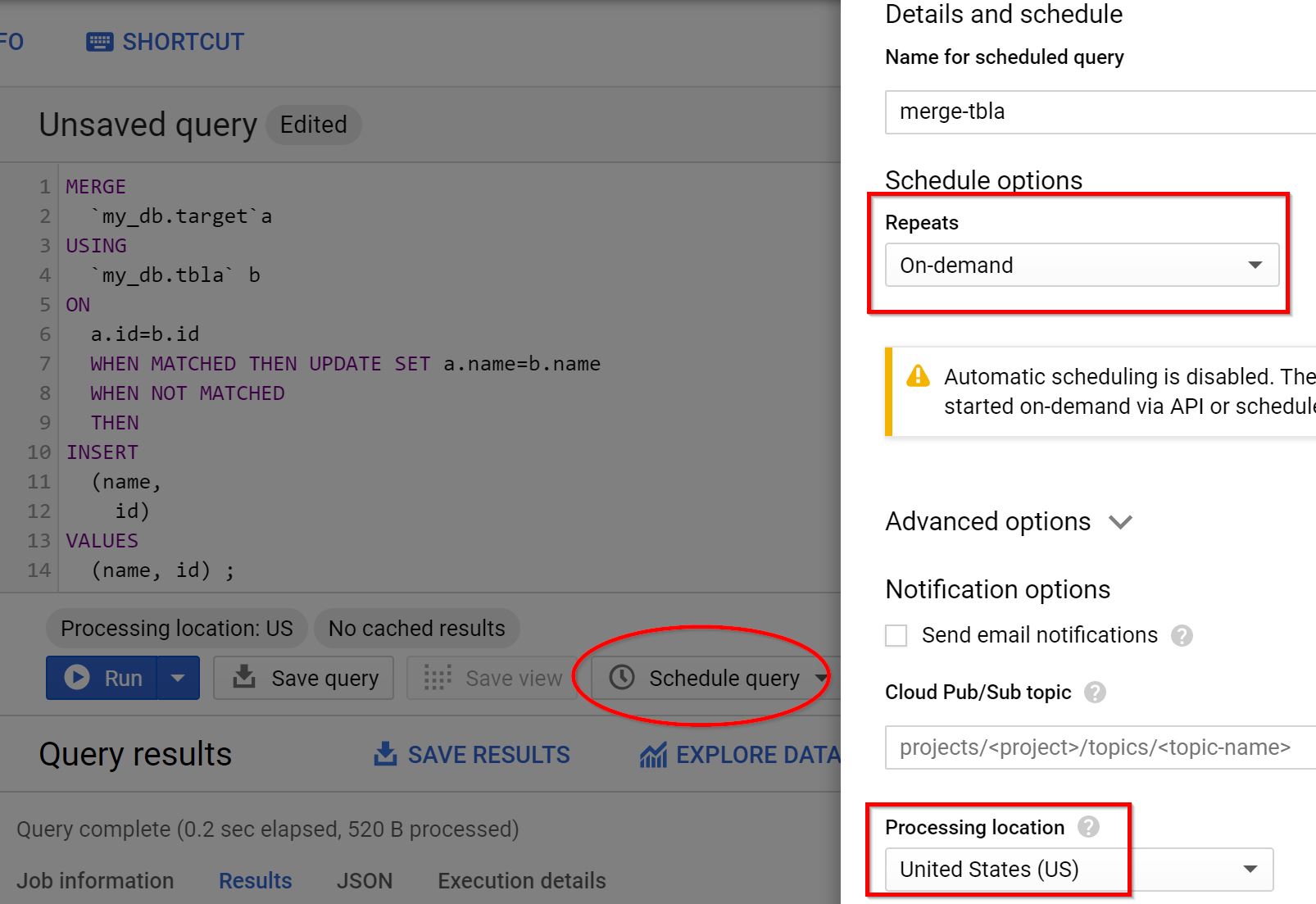Click the Run query button
1316x904 pixels.
point(102,678)
